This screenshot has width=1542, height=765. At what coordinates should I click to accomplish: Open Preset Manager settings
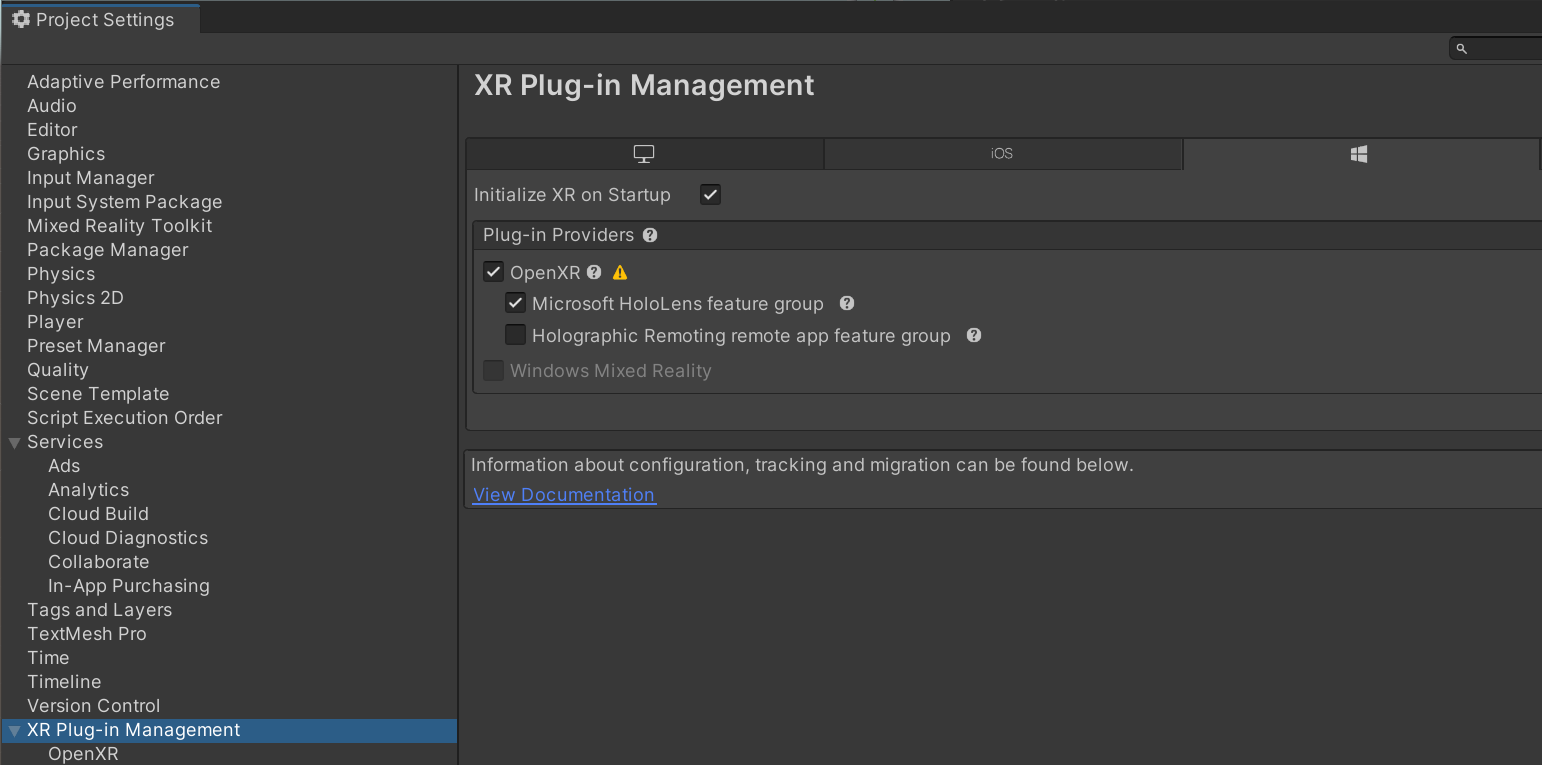(x=96, y=346)
